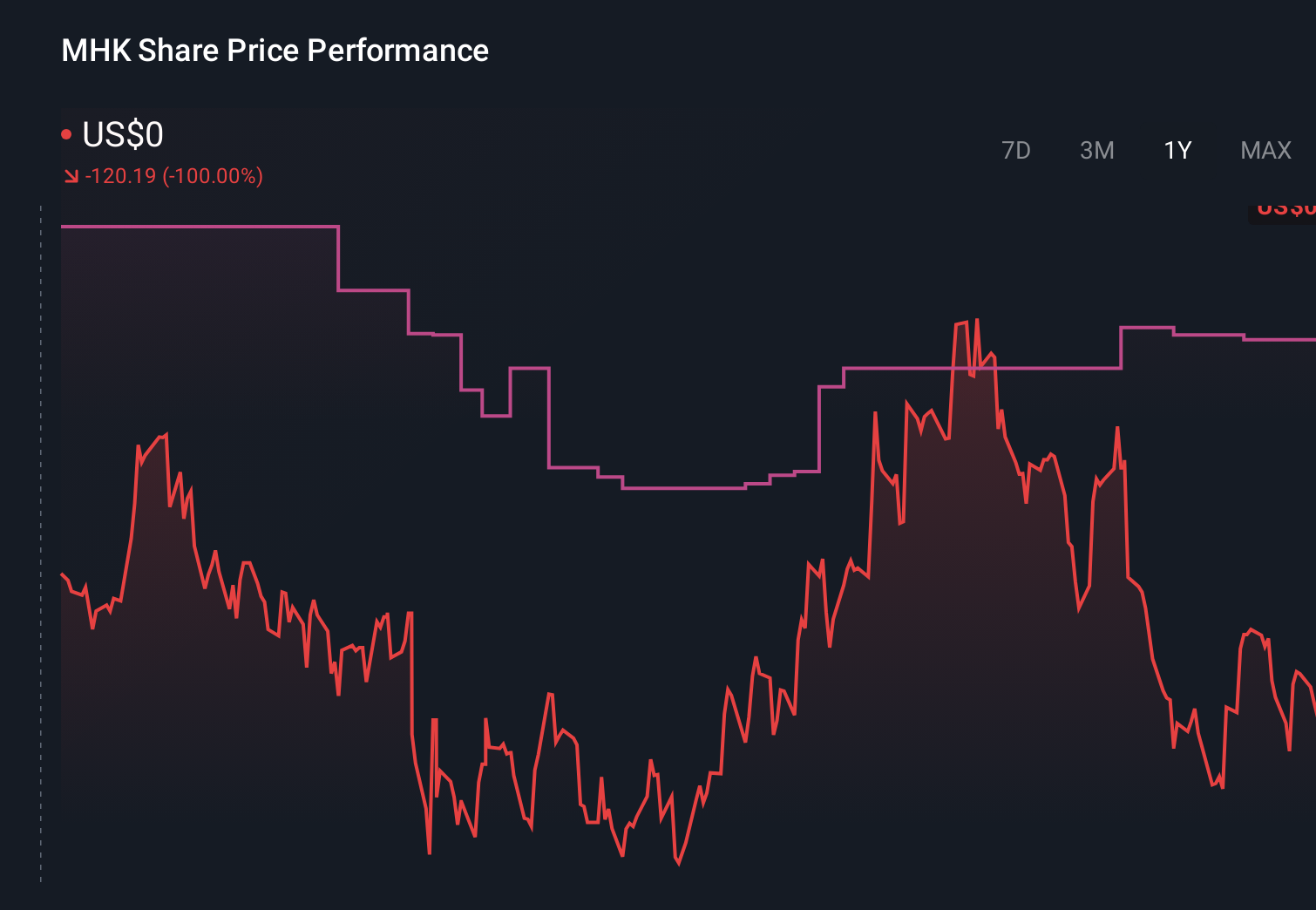Image resolution: width=1316 pixels, height=910 pixels.
Task: Select the 1Y time range
Action: 1176,150
